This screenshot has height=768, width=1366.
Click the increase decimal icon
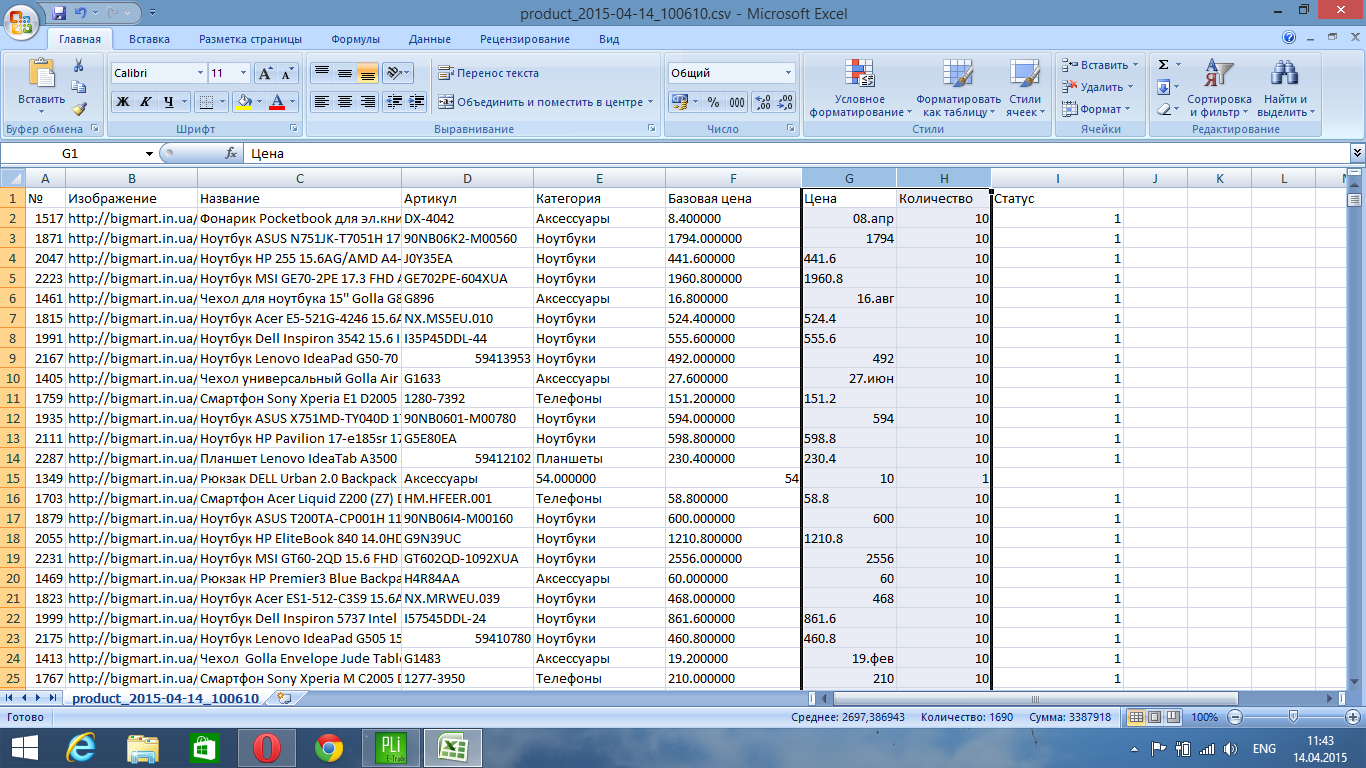(x=762, y=102)
